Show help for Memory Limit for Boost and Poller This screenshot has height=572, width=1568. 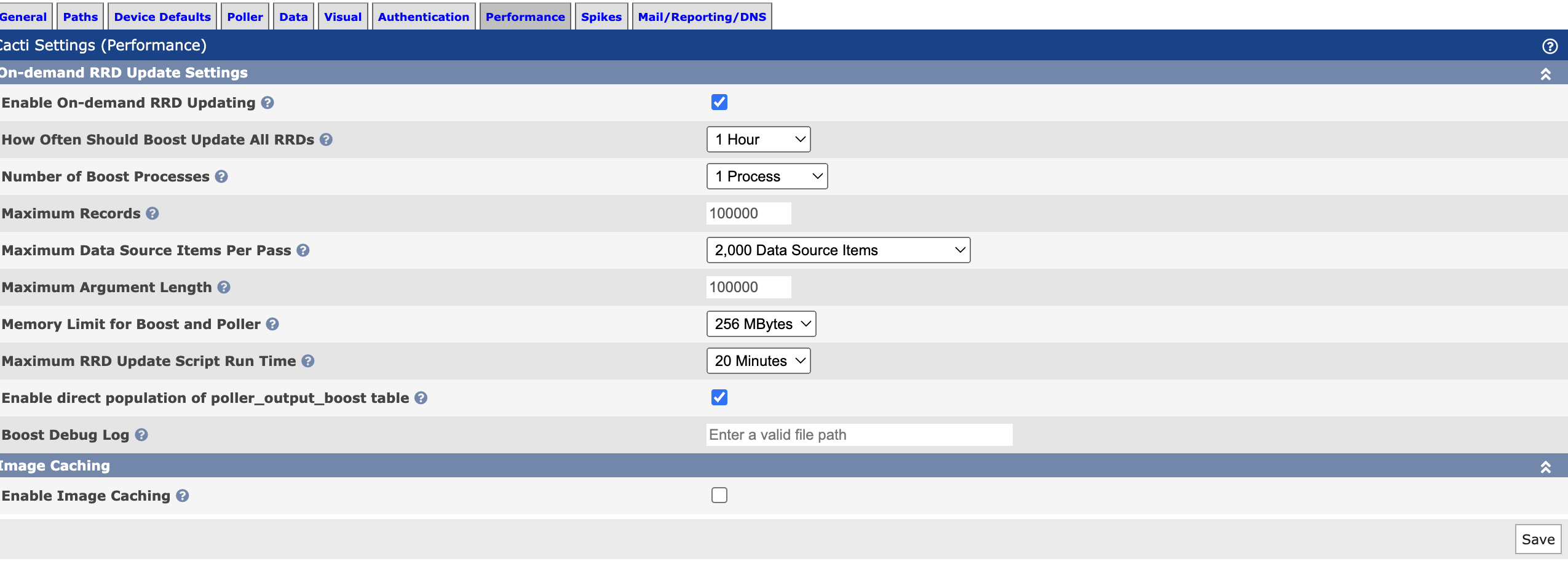[272, 324]
